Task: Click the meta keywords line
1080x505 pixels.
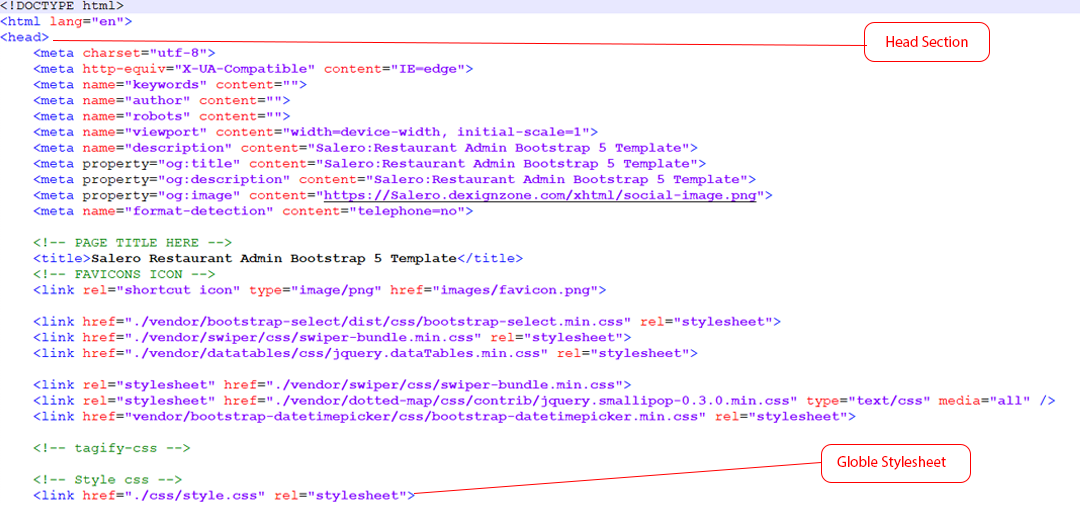Action: (169, 85)
